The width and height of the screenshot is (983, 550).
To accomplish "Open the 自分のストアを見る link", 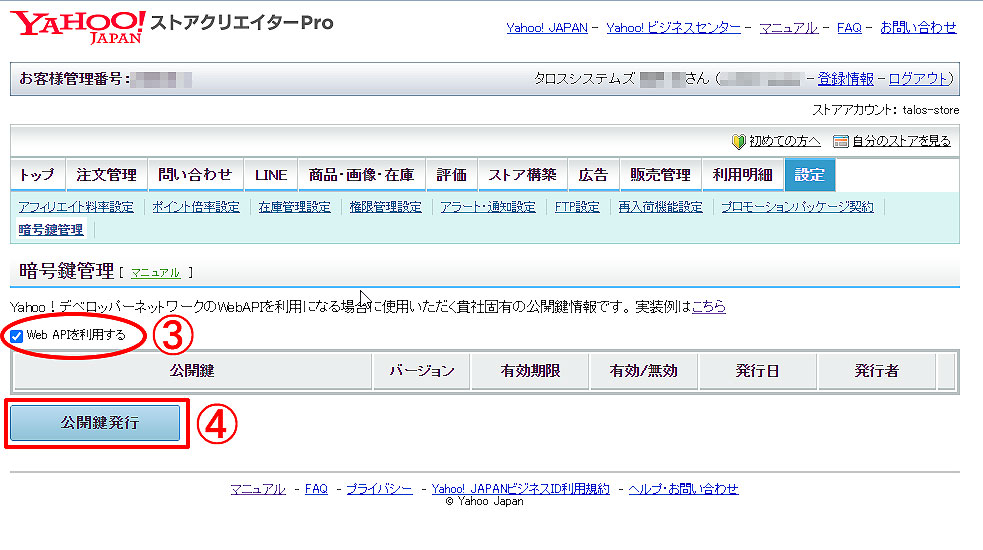I will pyautogui.click(x=902, y=141).
